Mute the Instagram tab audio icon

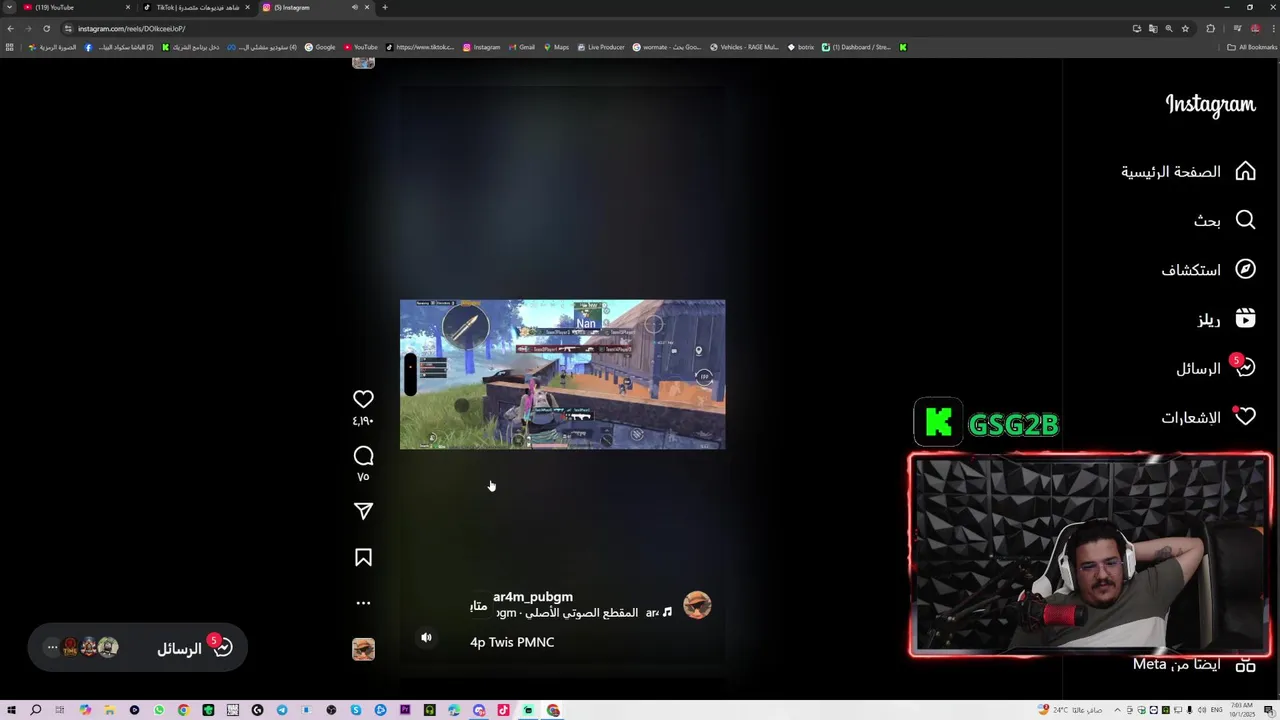click(x=354, y=7)
